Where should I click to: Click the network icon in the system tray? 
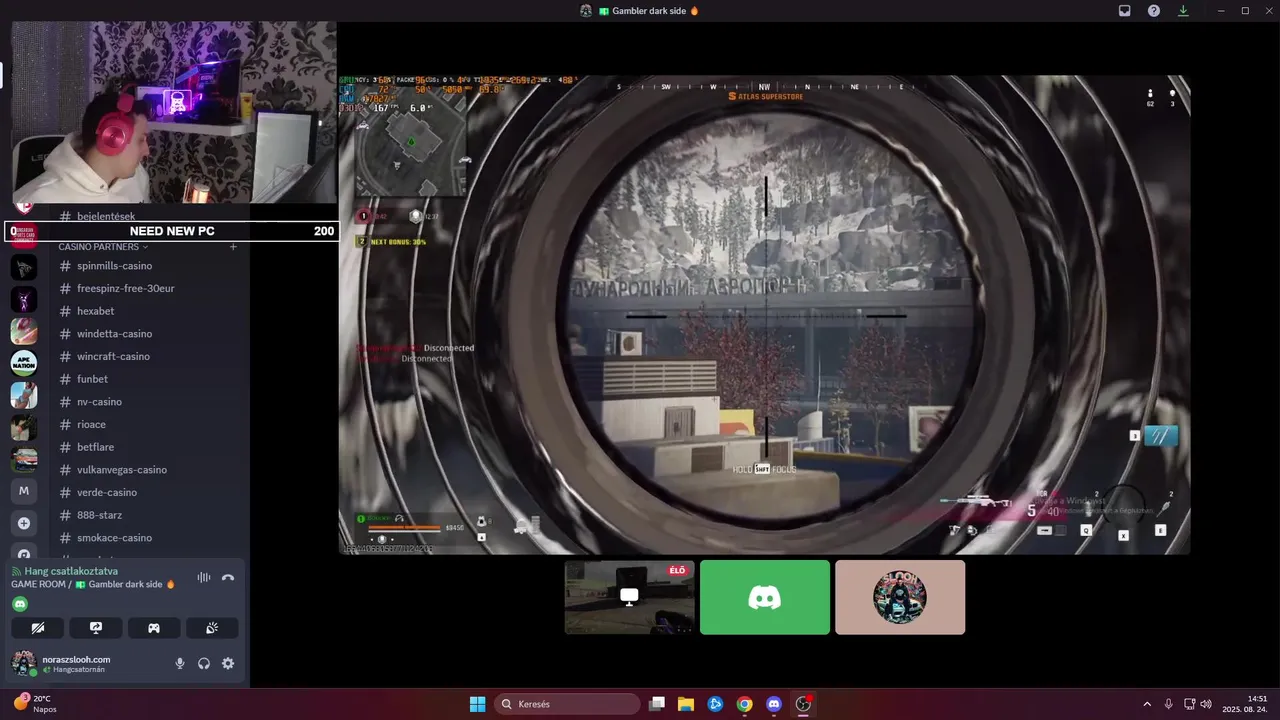tap(1189, 704)
